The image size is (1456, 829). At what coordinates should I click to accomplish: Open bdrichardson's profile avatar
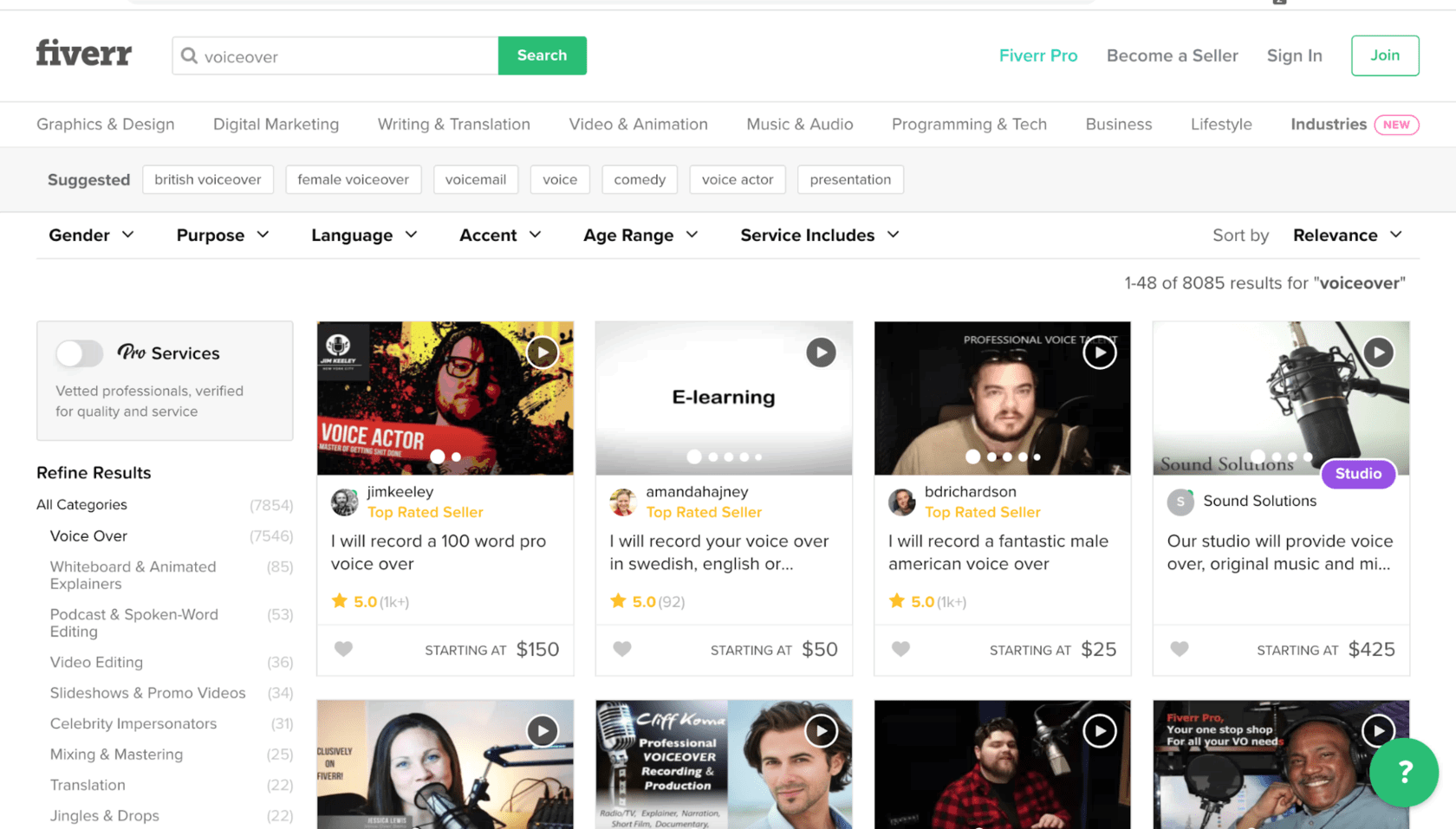[x=902, y=502]
